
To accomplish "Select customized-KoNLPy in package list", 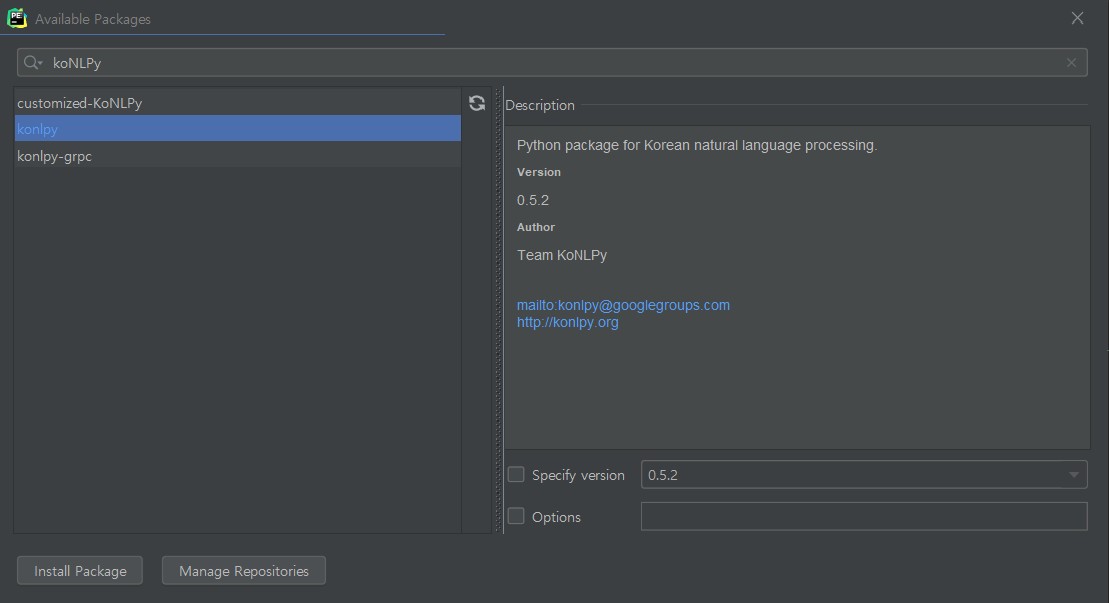I will [238, 103].
